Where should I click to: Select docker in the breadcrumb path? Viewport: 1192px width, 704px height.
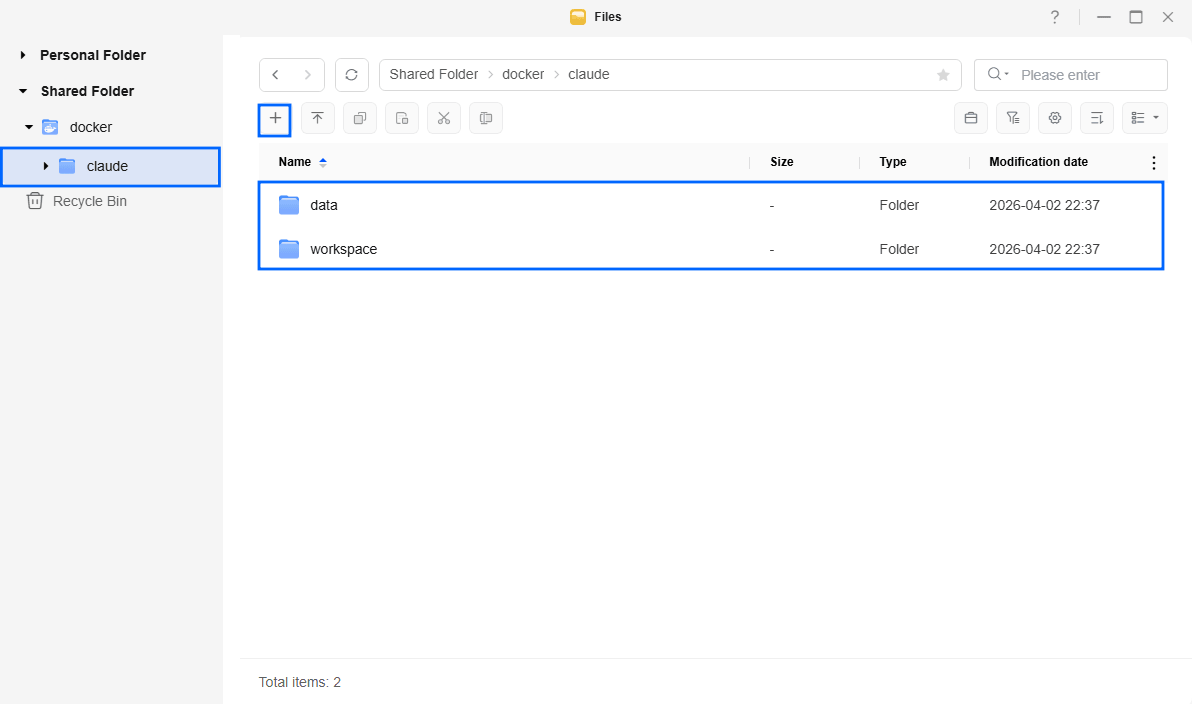pos(523,75)
